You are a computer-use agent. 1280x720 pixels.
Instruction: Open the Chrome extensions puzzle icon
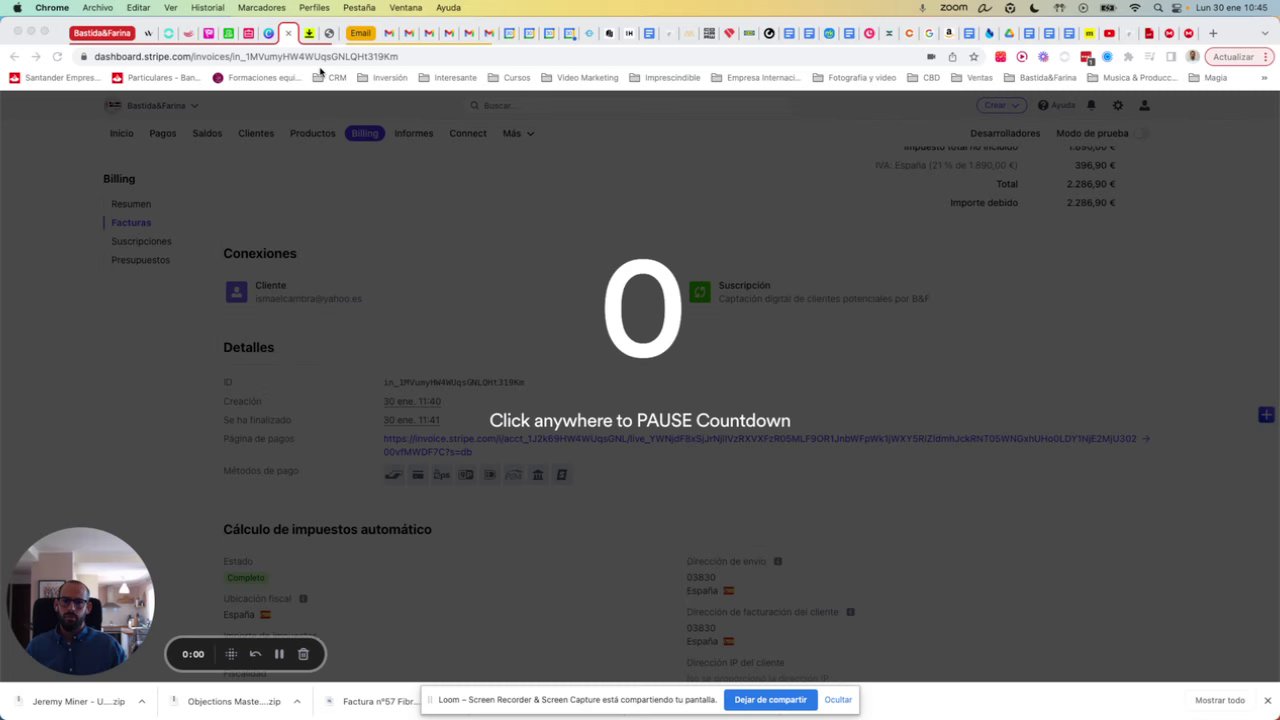tap(1129, 57)
